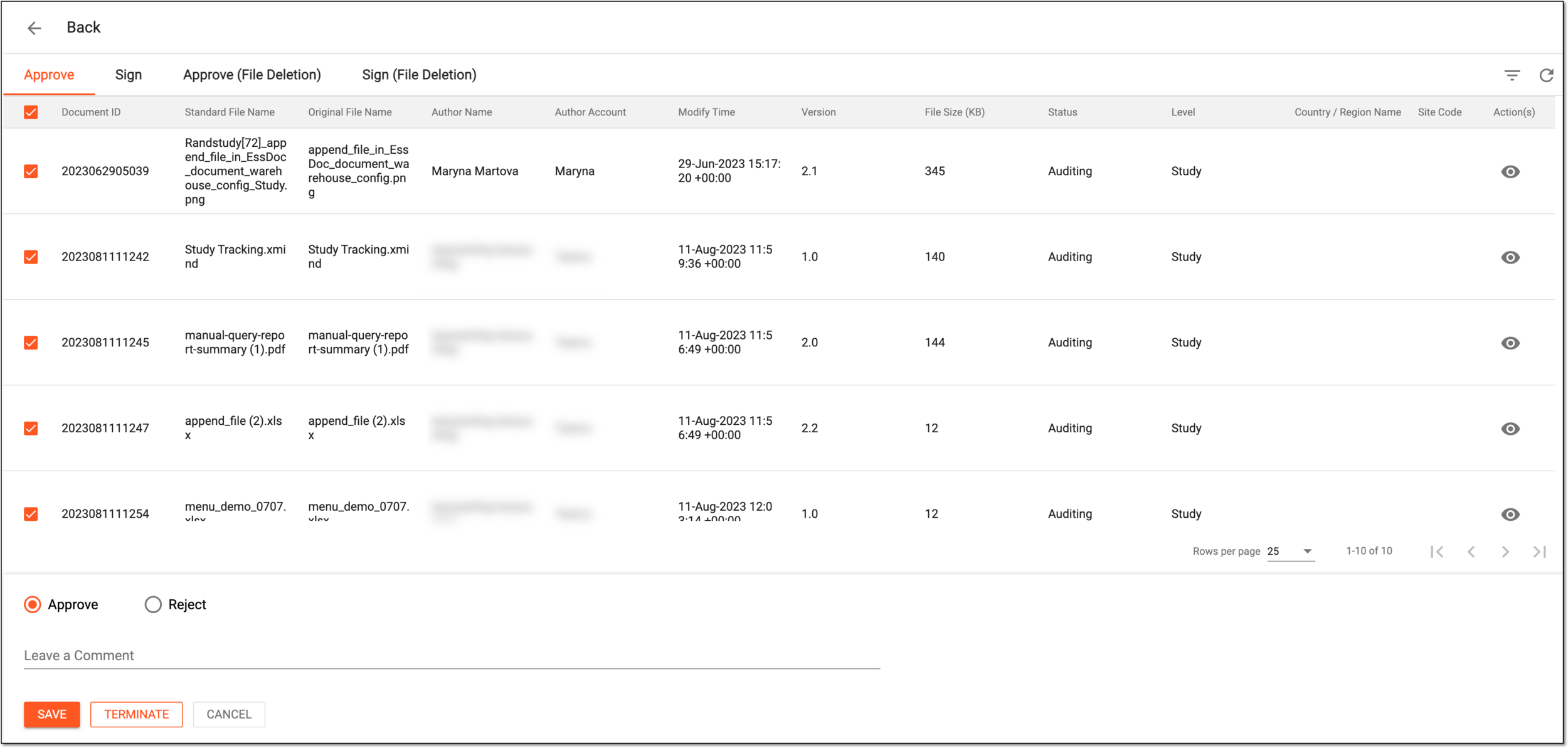Image resolution: width=1568 pixels, height=748 pixels.
Task: Click the 29-Jun-2023 modify time cell
Action: click(729, 171)
